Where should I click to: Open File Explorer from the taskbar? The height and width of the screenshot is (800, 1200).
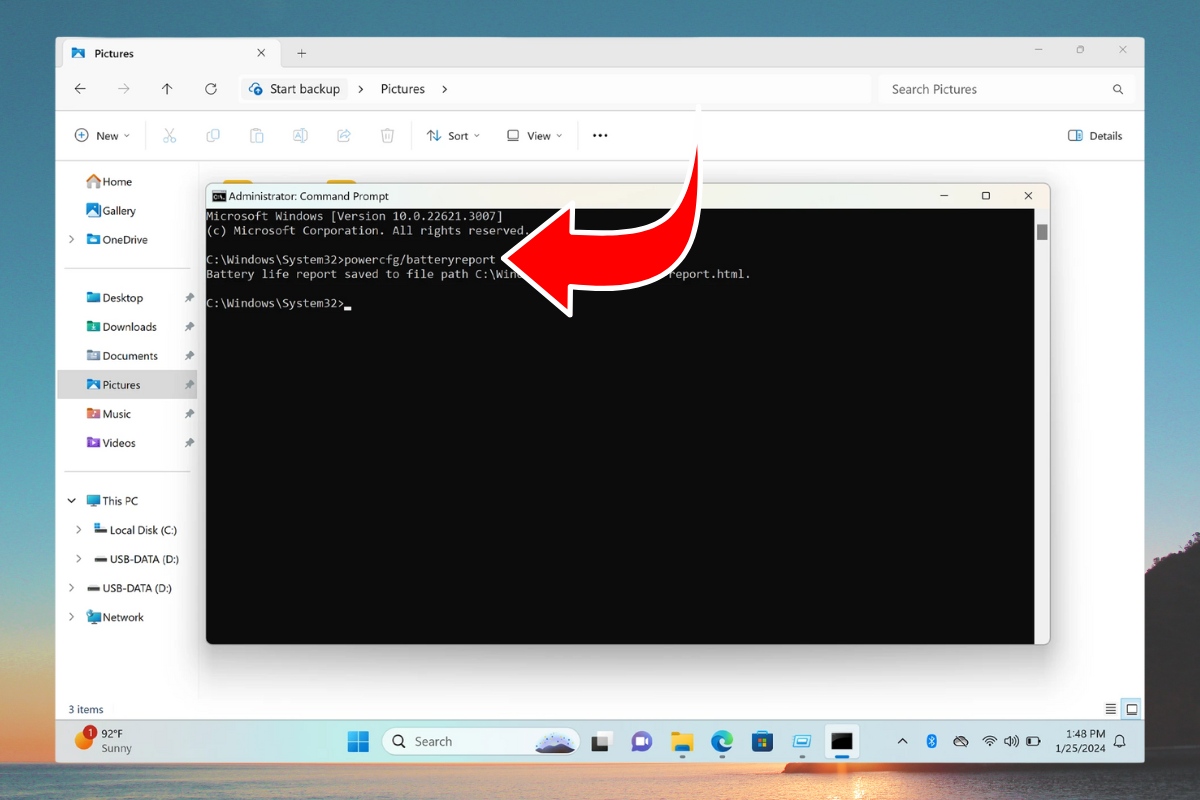click(x=682, y=741)
